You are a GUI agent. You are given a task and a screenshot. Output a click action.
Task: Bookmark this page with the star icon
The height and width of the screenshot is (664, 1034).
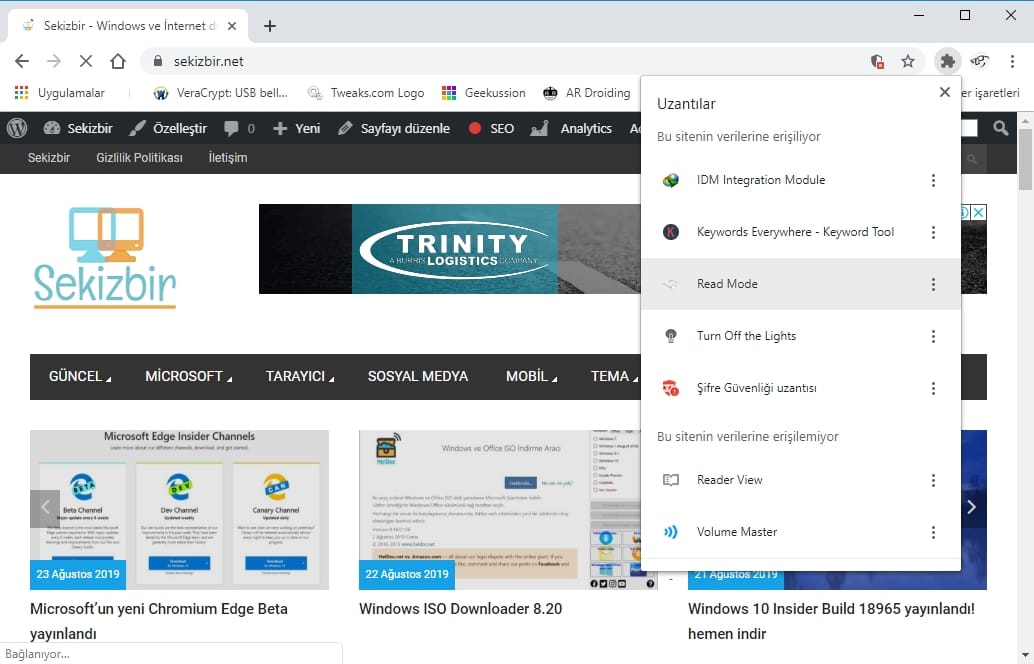908,61
